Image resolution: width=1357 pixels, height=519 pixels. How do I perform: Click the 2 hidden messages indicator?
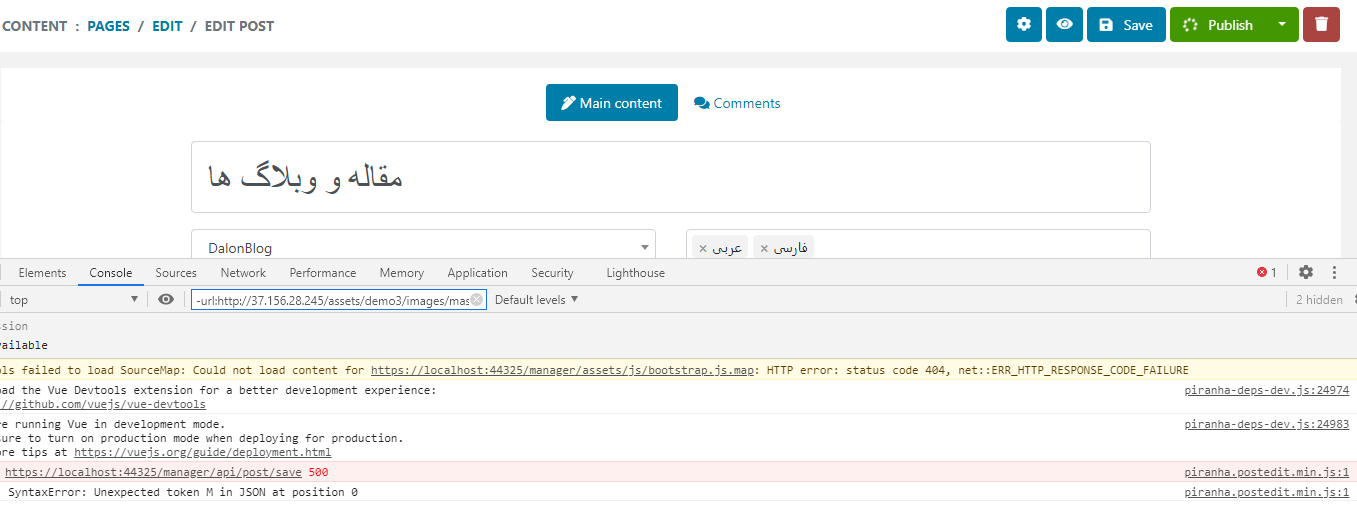point(1319,300)
